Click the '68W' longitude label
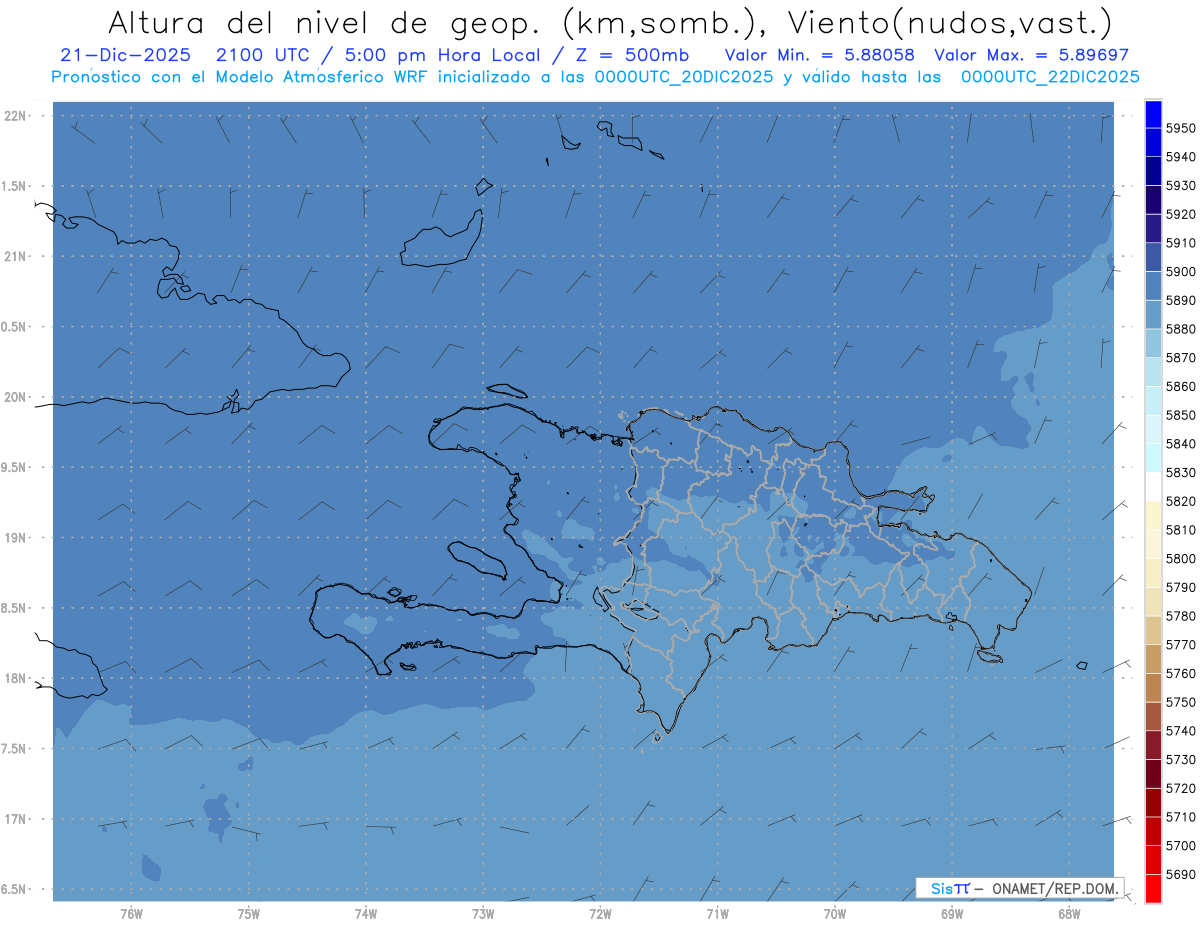Viewport: 1200px width, 927px height. coord(1069,914)
